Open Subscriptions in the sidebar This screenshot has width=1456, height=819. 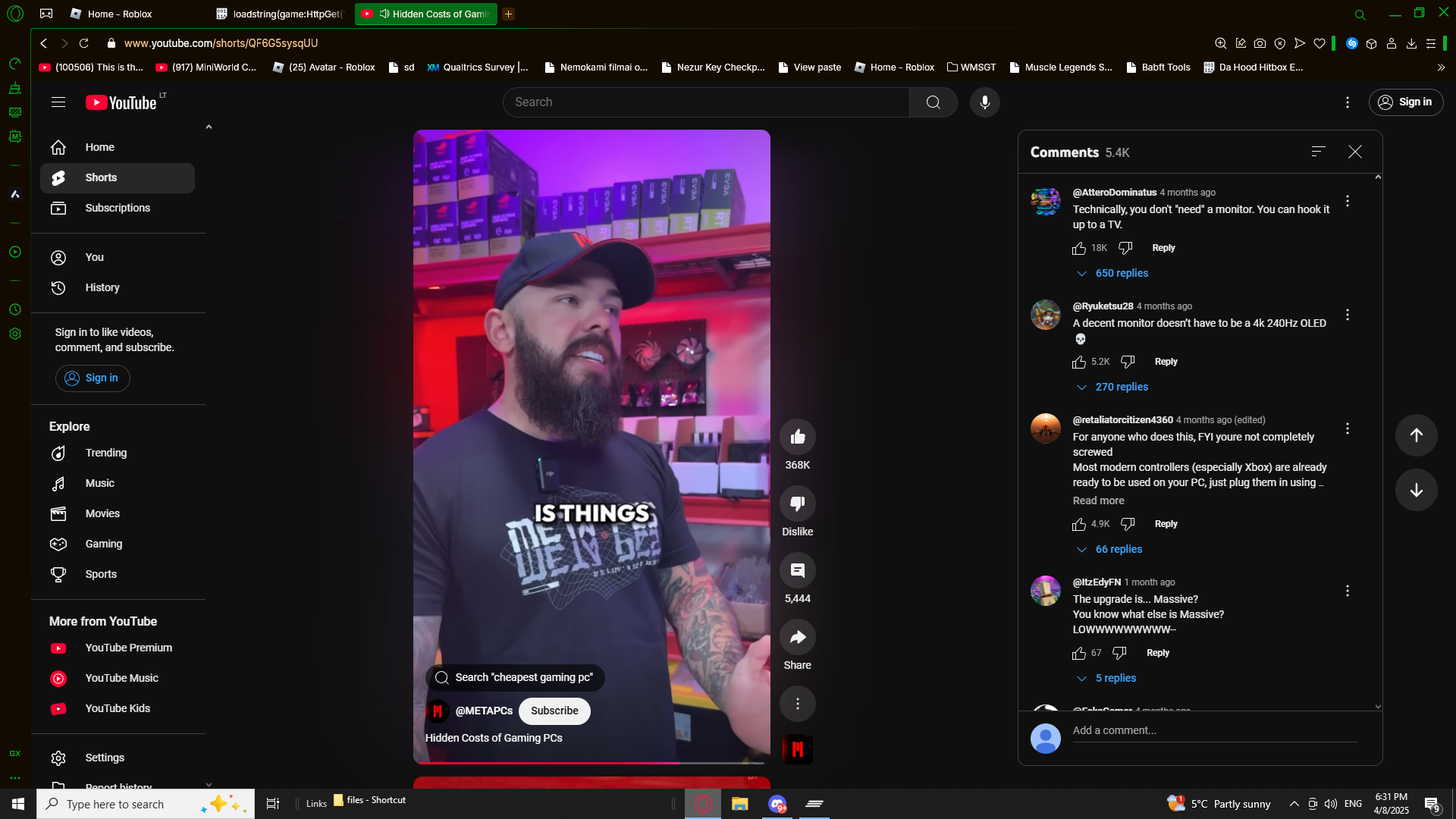click(118, 208)
